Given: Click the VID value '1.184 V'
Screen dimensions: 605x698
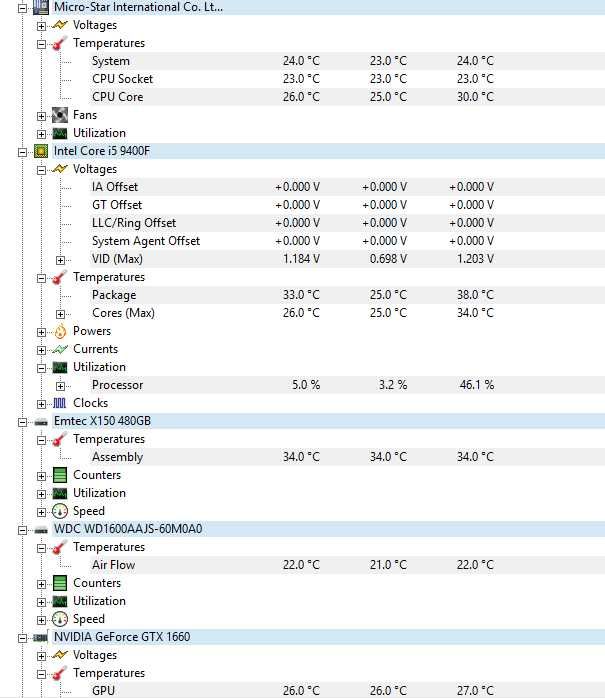Looking at the screenshot, I should click(301, 259).
